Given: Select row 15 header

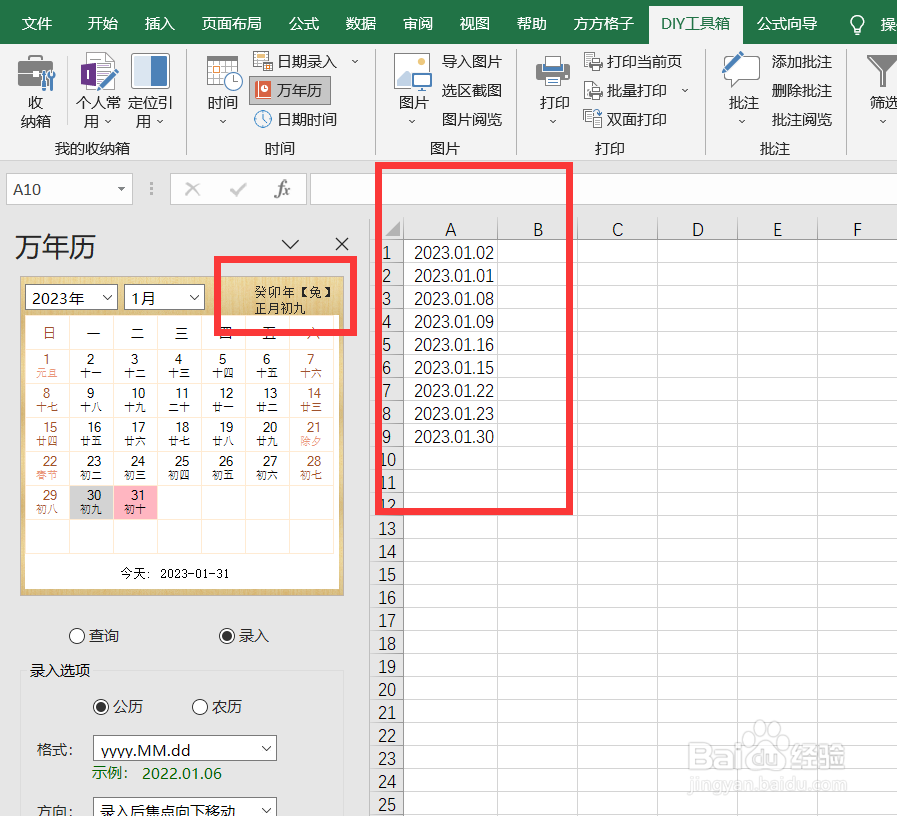Looking at the screenshot, I should 387,574.
